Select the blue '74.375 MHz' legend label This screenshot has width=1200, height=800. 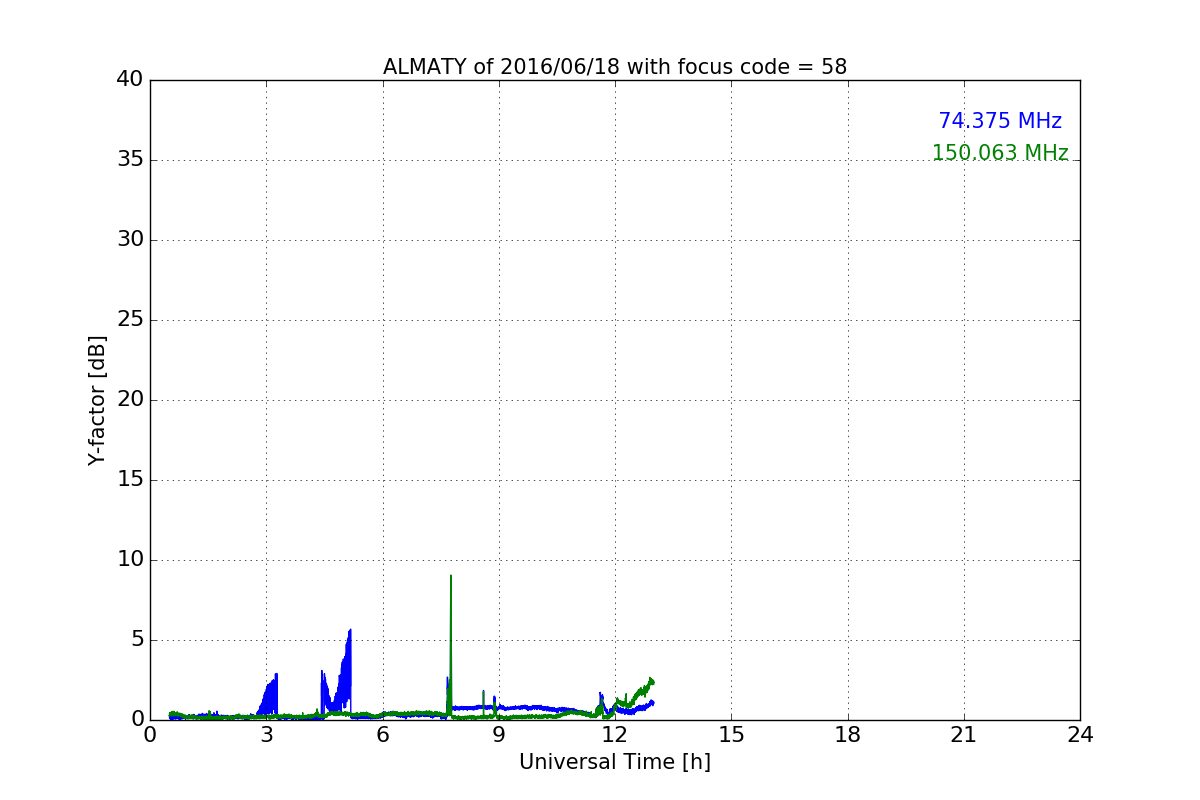(1000, 121)
